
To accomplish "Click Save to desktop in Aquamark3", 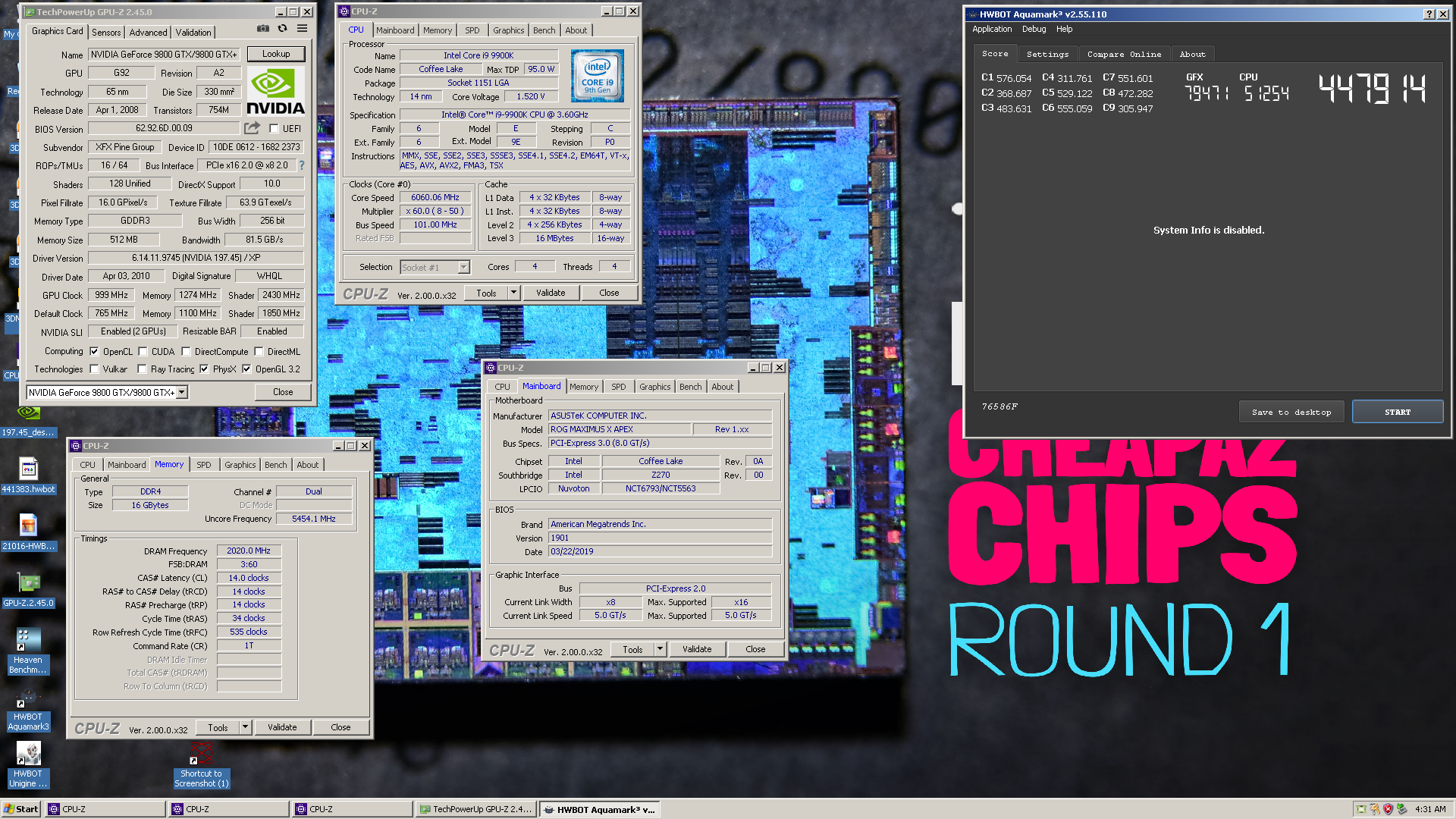I will point(1291,412).
